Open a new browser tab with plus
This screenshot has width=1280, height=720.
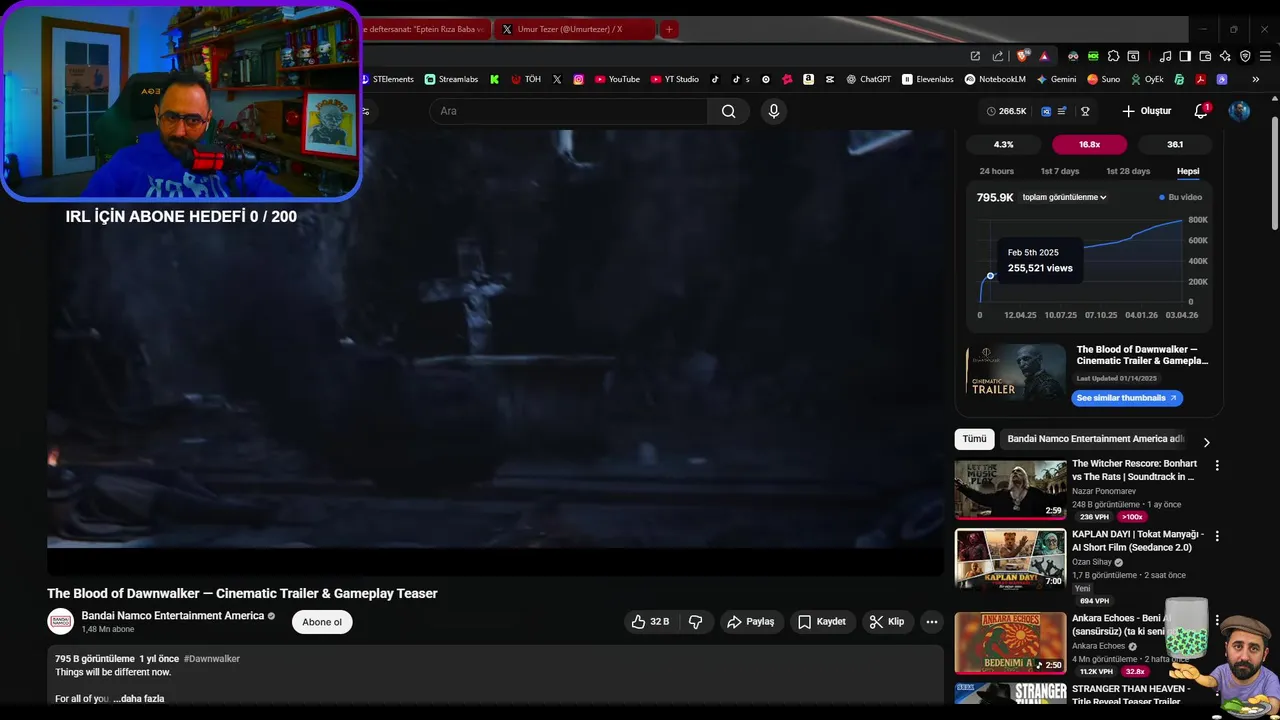669,29
